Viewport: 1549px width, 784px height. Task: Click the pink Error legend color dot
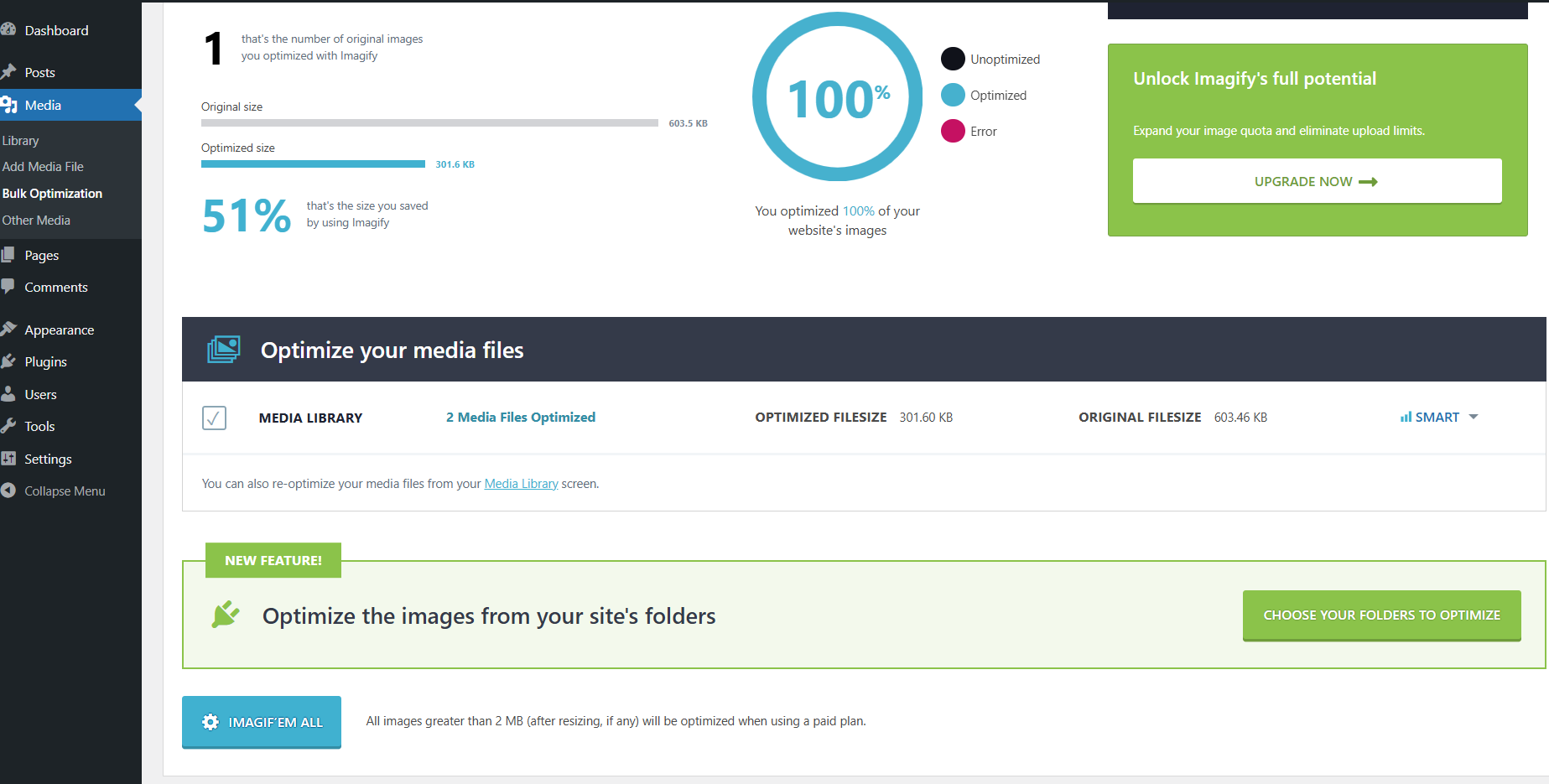click(953, 132)
